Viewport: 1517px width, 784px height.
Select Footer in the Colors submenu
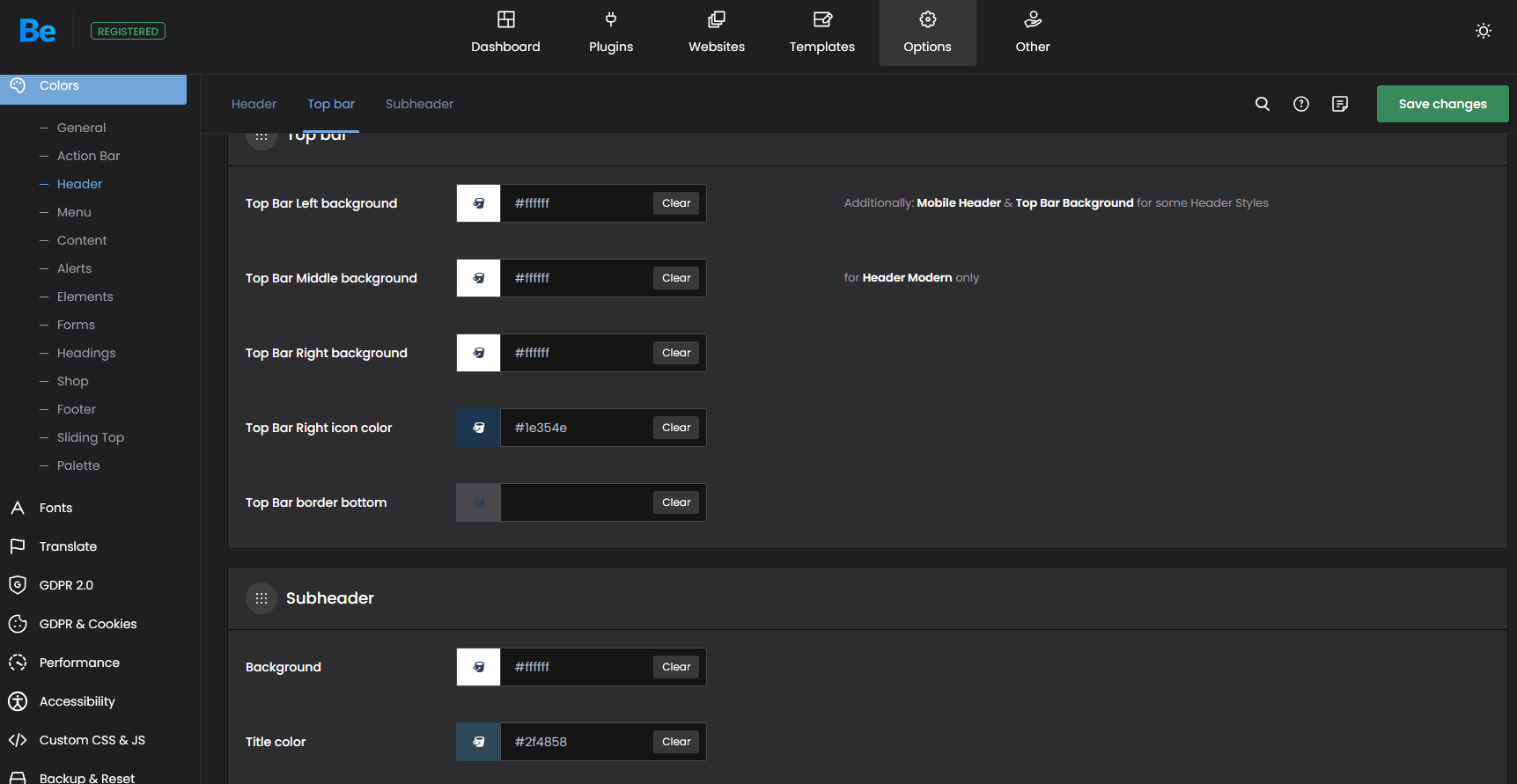[77, 409]
